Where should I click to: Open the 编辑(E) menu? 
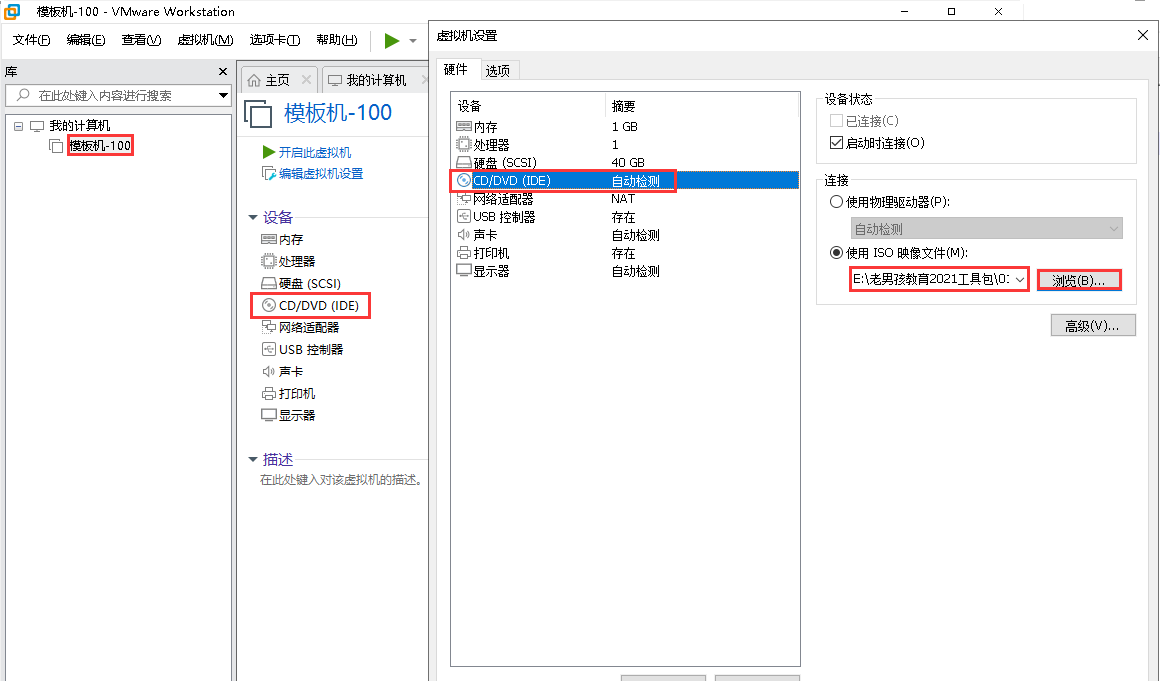(x=86, y=40)
